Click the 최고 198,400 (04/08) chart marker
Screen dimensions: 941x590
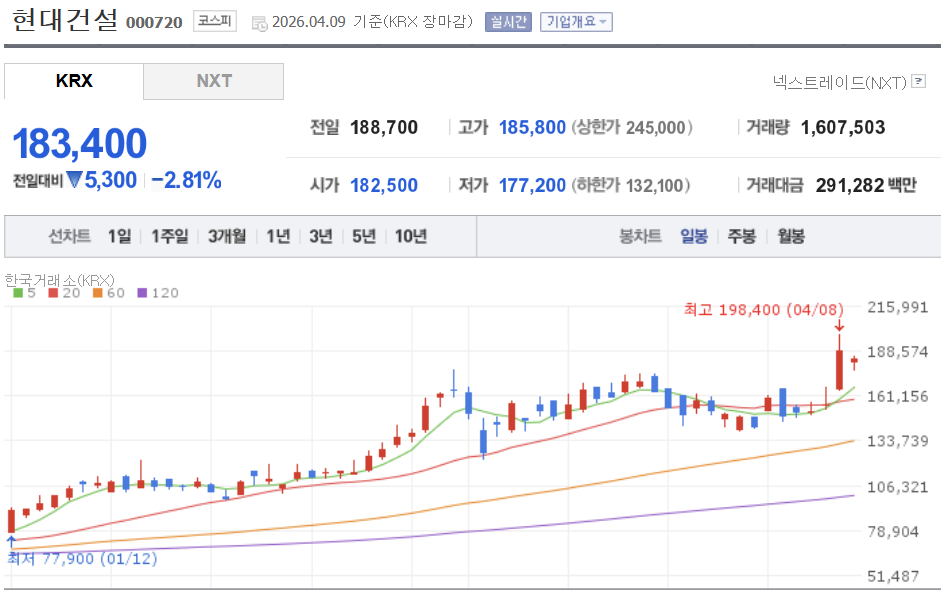coord(764,310)
